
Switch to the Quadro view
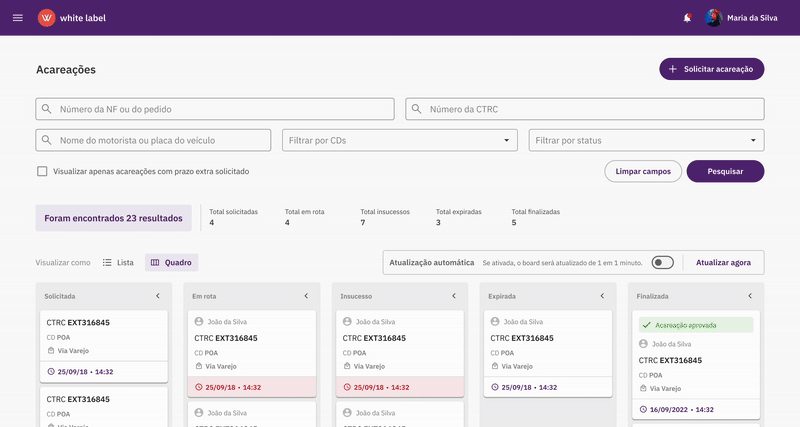(x=172, y=262)
